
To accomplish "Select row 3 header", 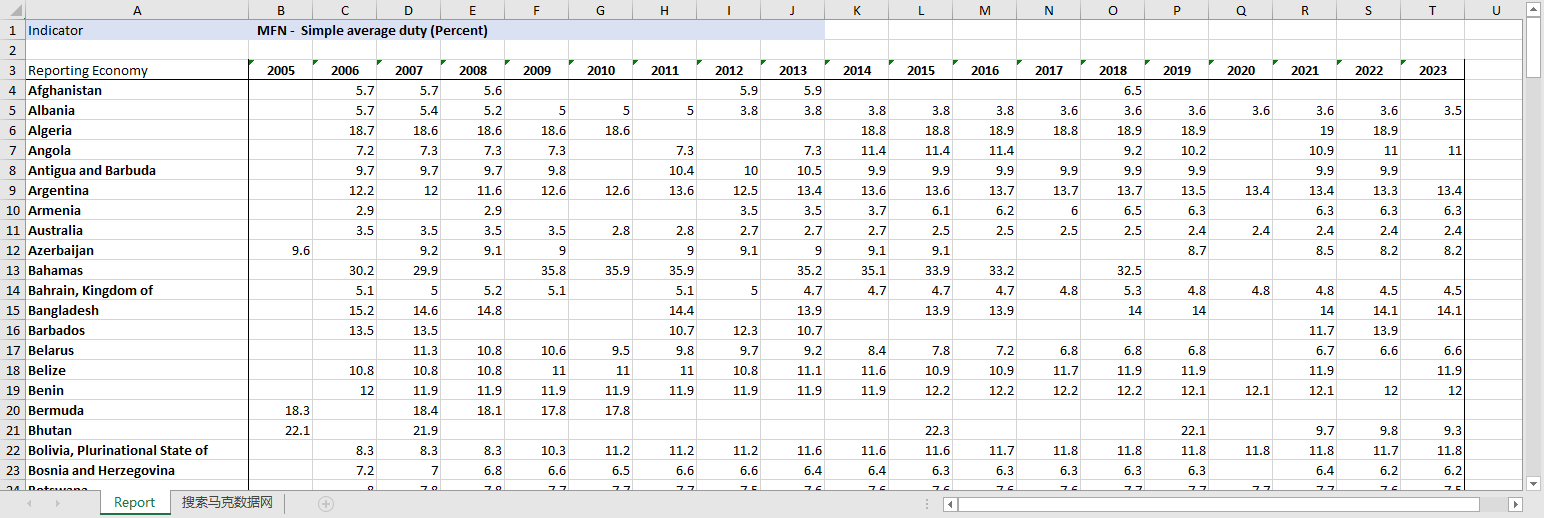I will [12, 70].
